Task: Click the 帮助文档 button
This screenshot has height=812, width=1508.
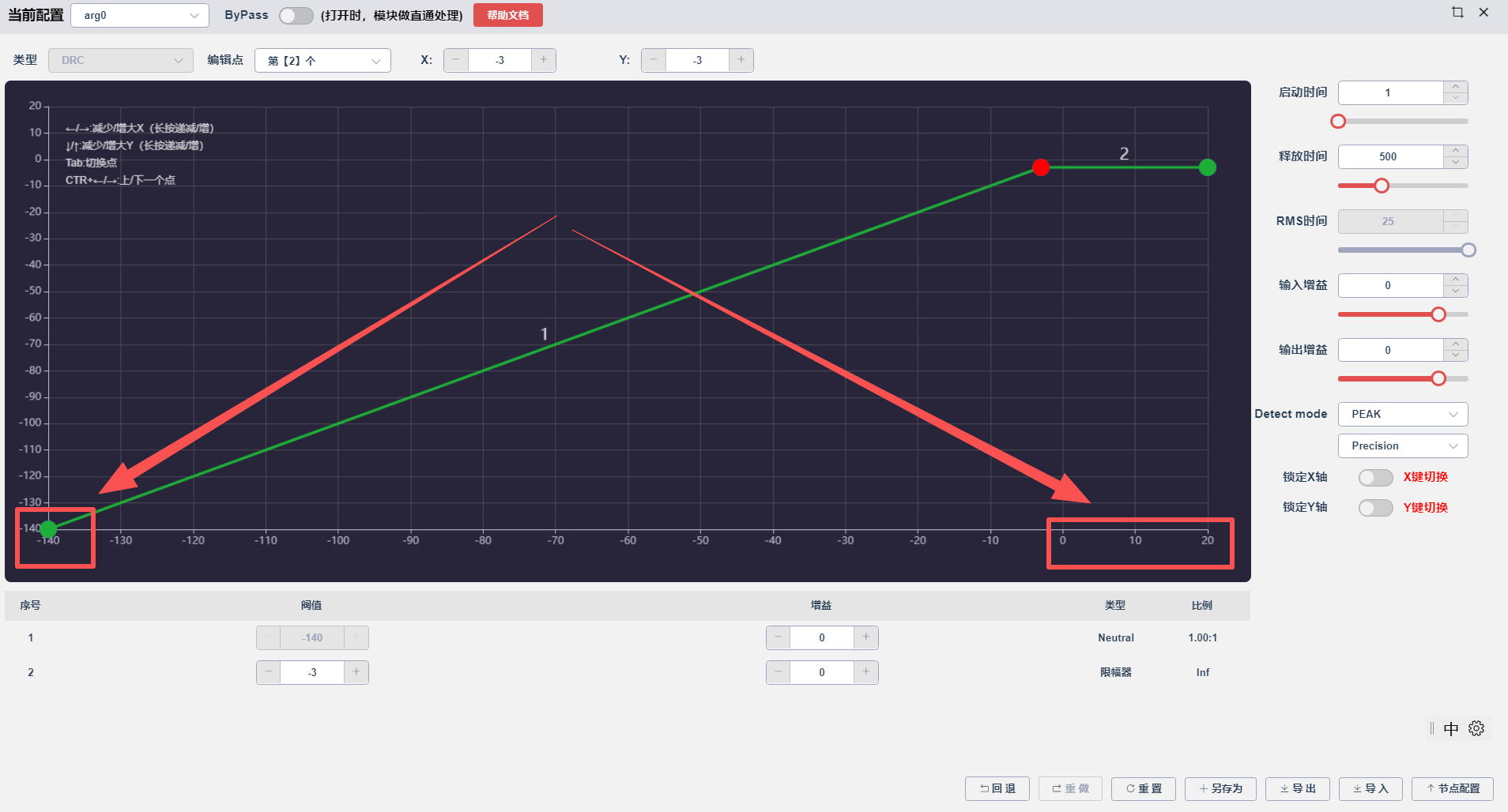Action: point(508,15)
